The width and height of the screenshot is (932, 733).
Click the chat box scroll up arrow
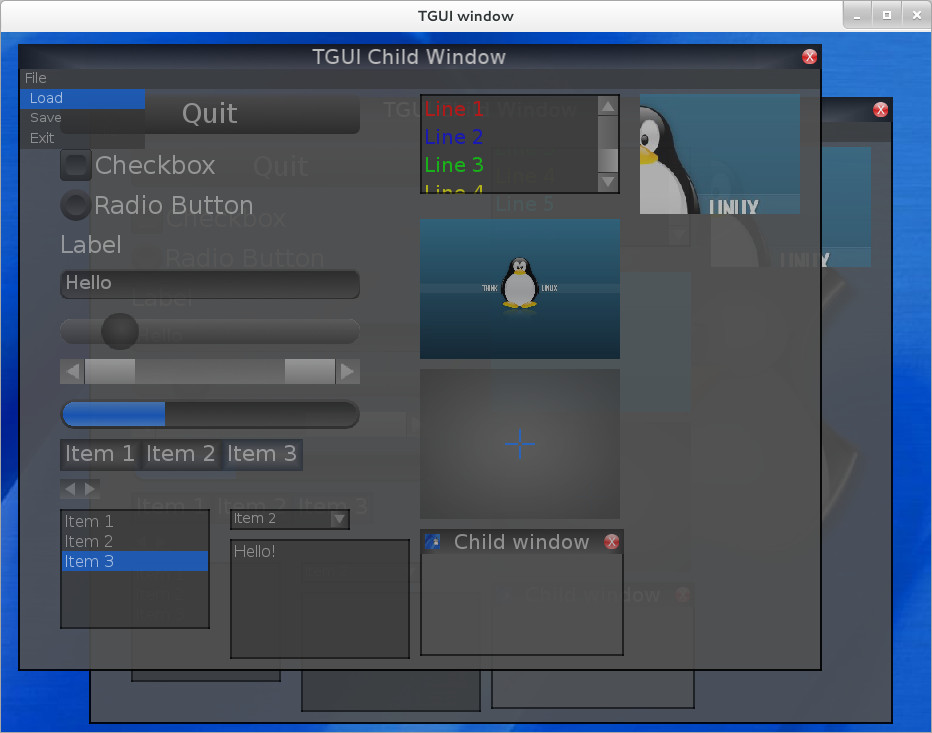(607, 106)
